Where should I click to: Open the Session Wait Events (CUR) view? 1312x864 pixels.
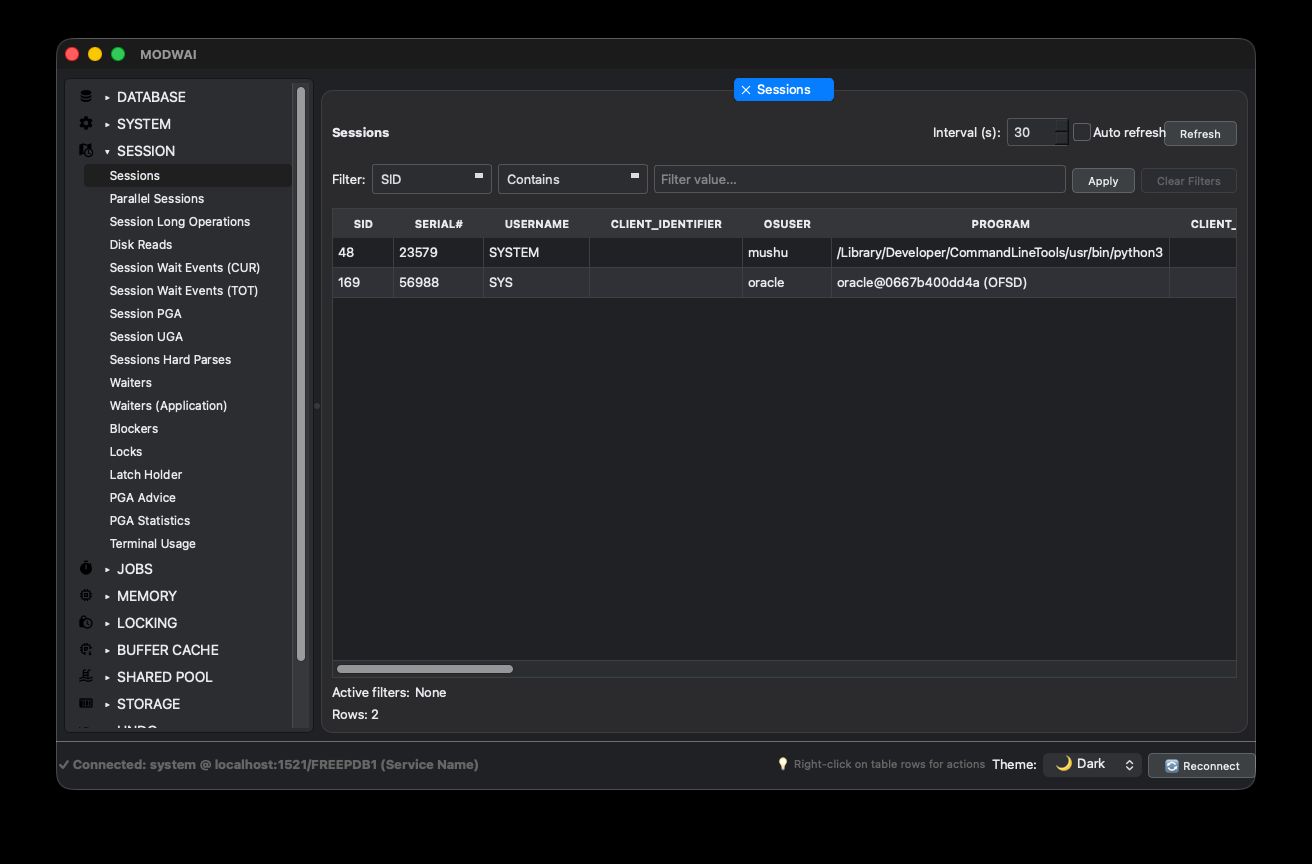pos(184,267)
